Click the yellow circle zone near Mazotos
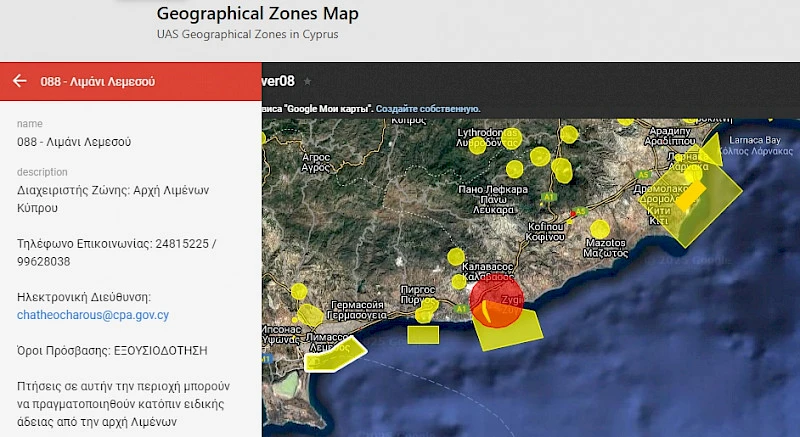This screenshot has height=437, width=800. click(x=600, y=229)
